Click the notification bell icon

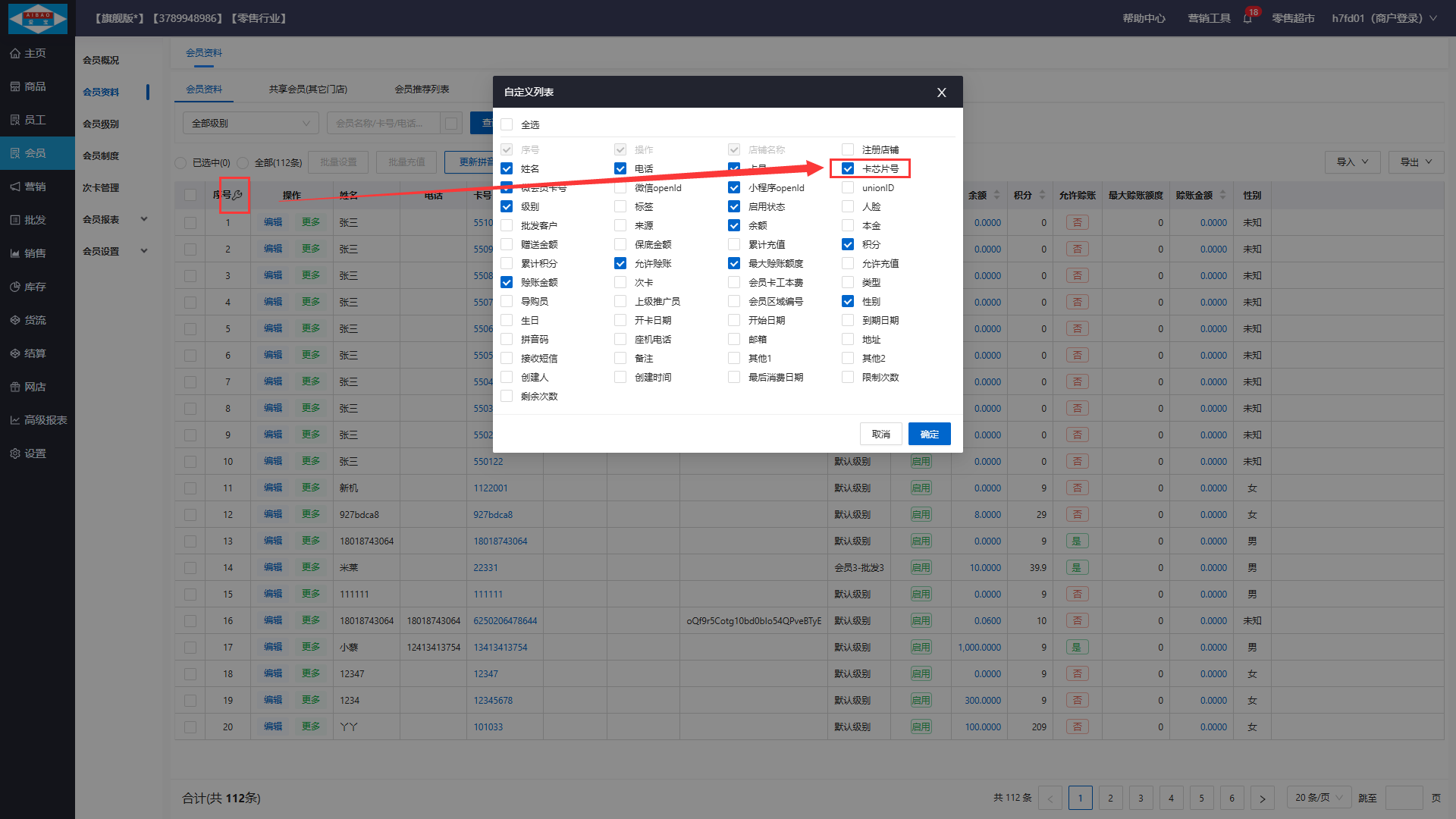point(1247,18)
